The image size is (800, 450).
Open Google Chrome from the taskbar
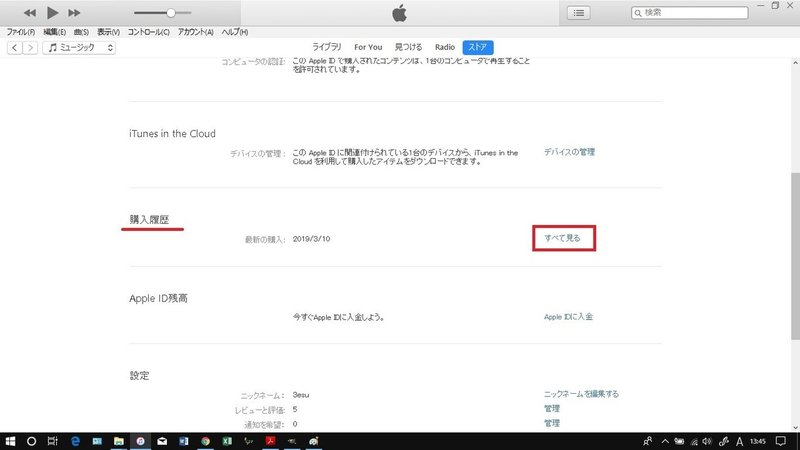[x=205, y=441]
